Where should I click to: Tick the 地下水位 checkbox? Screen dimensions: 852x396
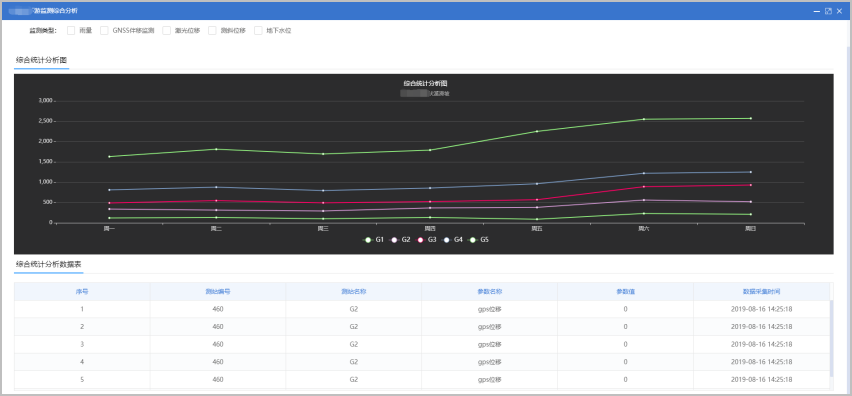click(258, 30)
